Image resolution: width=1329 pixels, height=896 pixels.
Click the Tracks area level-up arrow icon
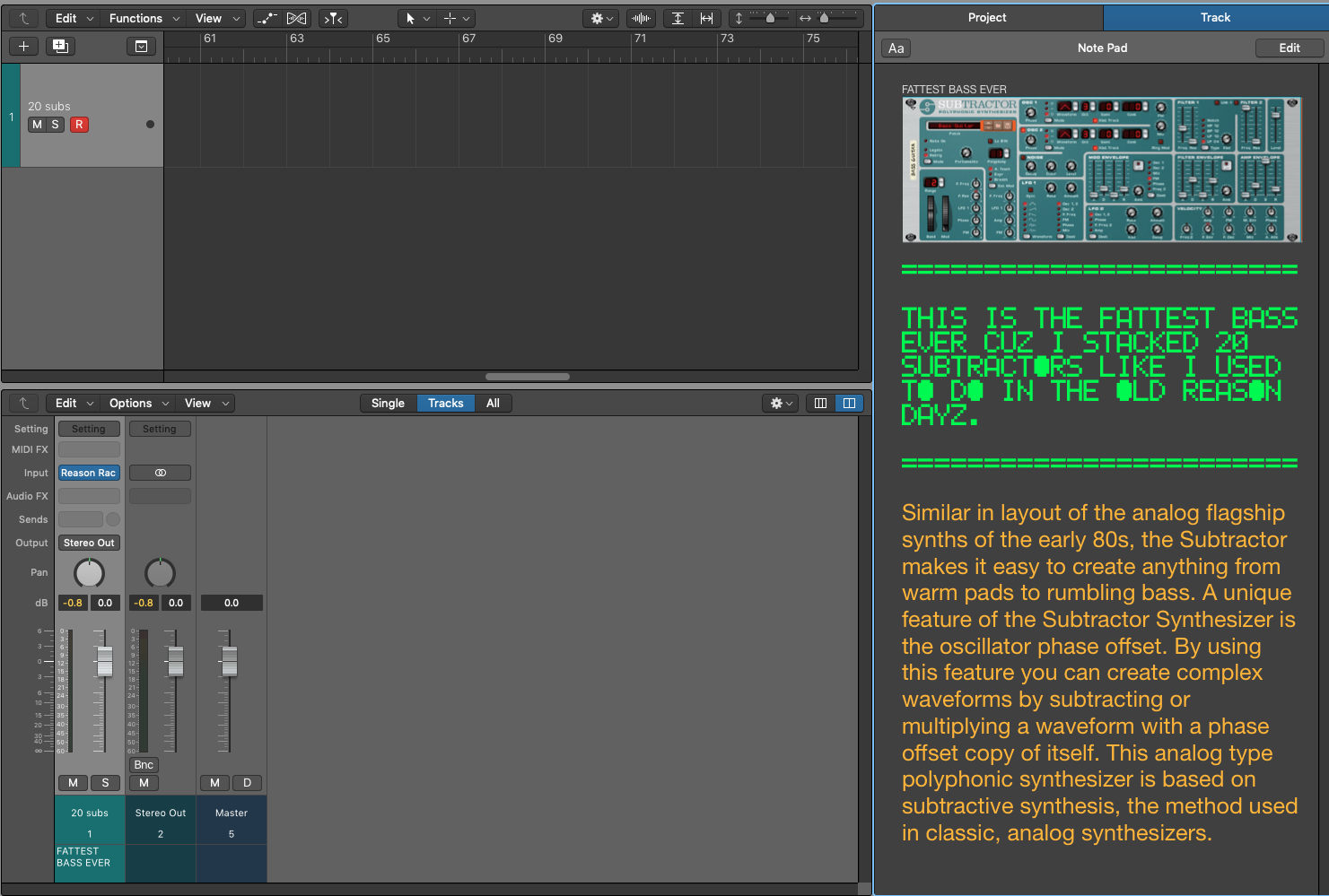(x=23, y=18)
